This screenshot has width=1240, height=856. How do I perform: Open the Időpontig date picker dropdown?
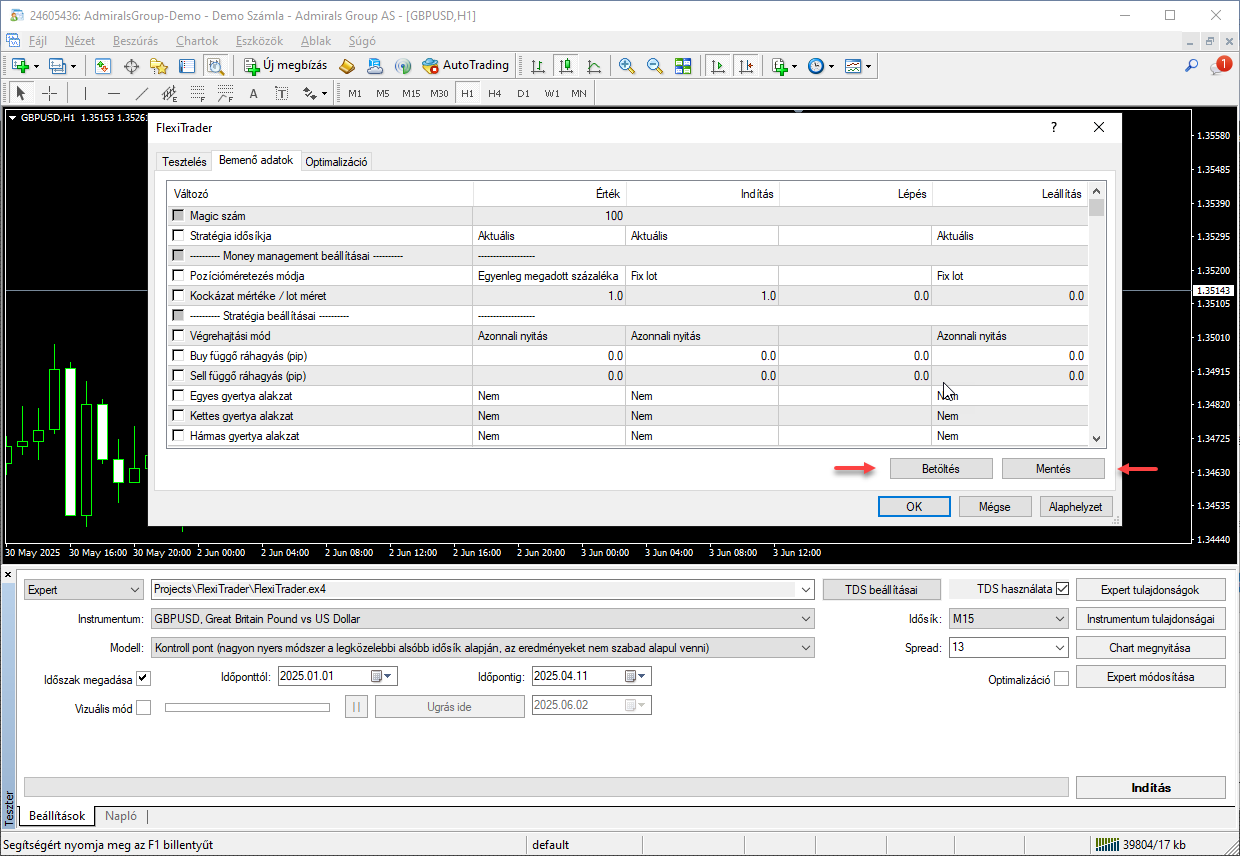click(637, 676)
